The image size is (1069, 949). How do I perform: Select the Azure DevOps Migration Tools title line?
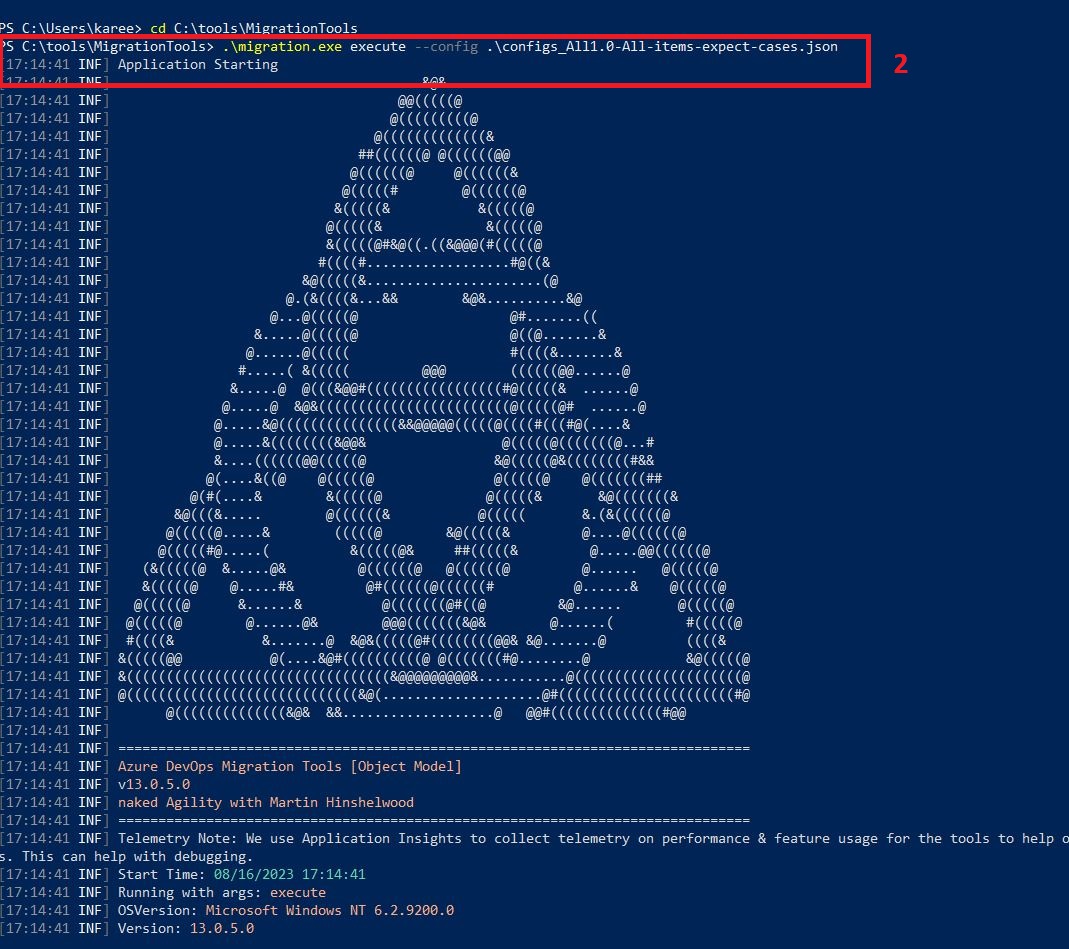pos(289,766)
